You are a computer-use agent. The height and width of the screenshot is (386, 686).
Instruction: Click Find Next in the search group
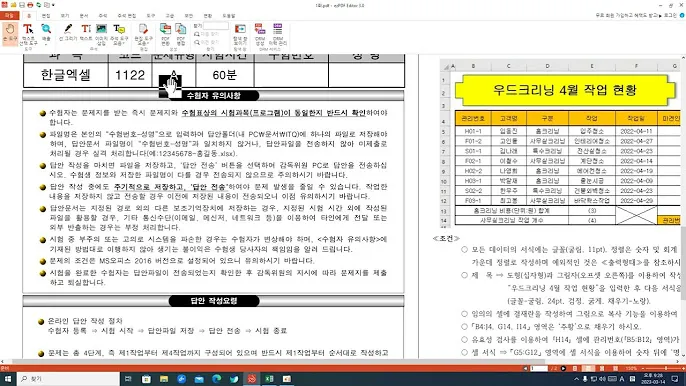(206, 34)
